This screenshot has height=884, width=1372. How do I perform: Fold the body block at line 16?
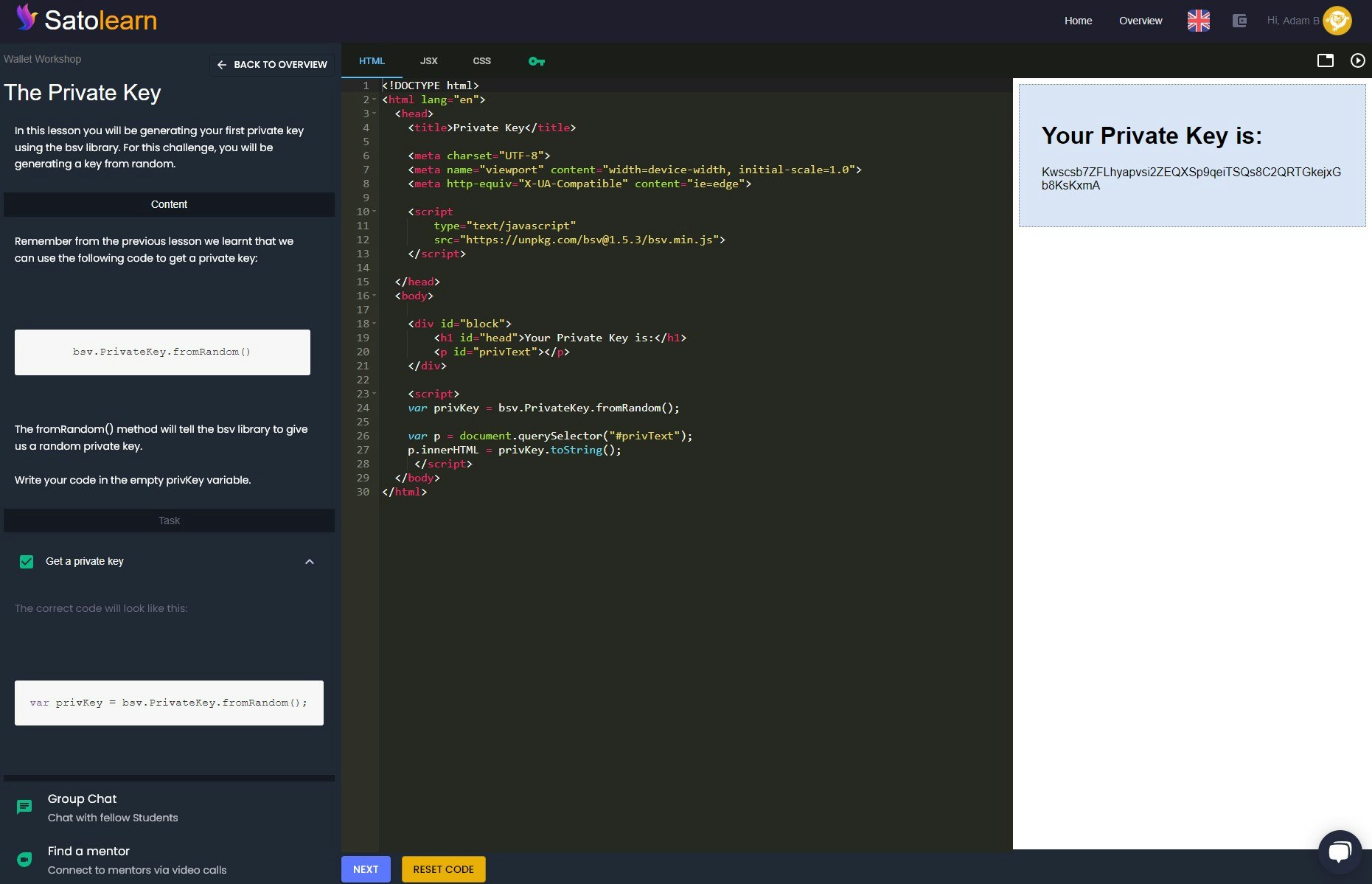click(375, 296)
